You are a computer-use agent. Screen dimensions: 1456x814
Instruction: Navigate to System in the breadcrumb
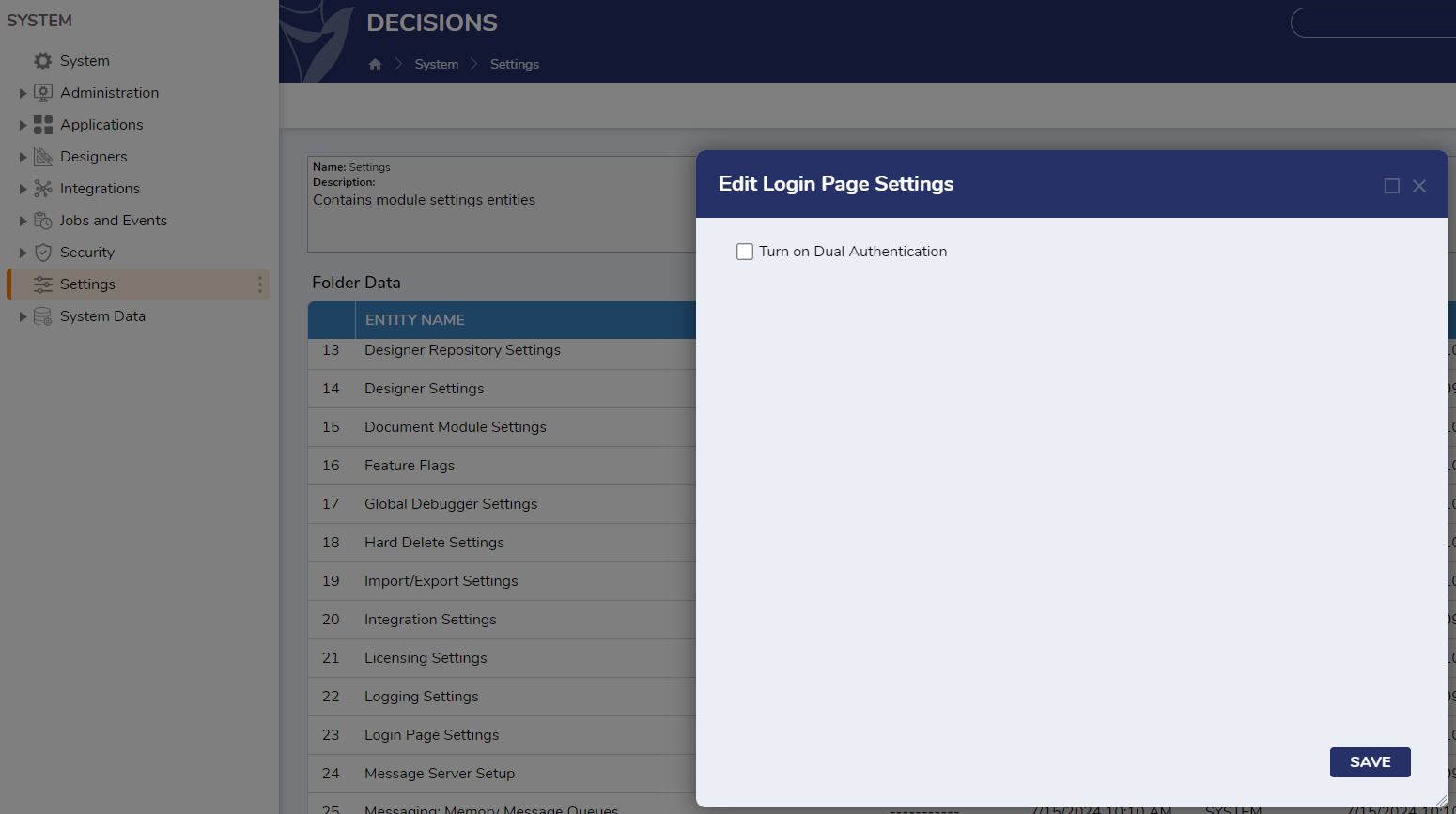point(437,65)
